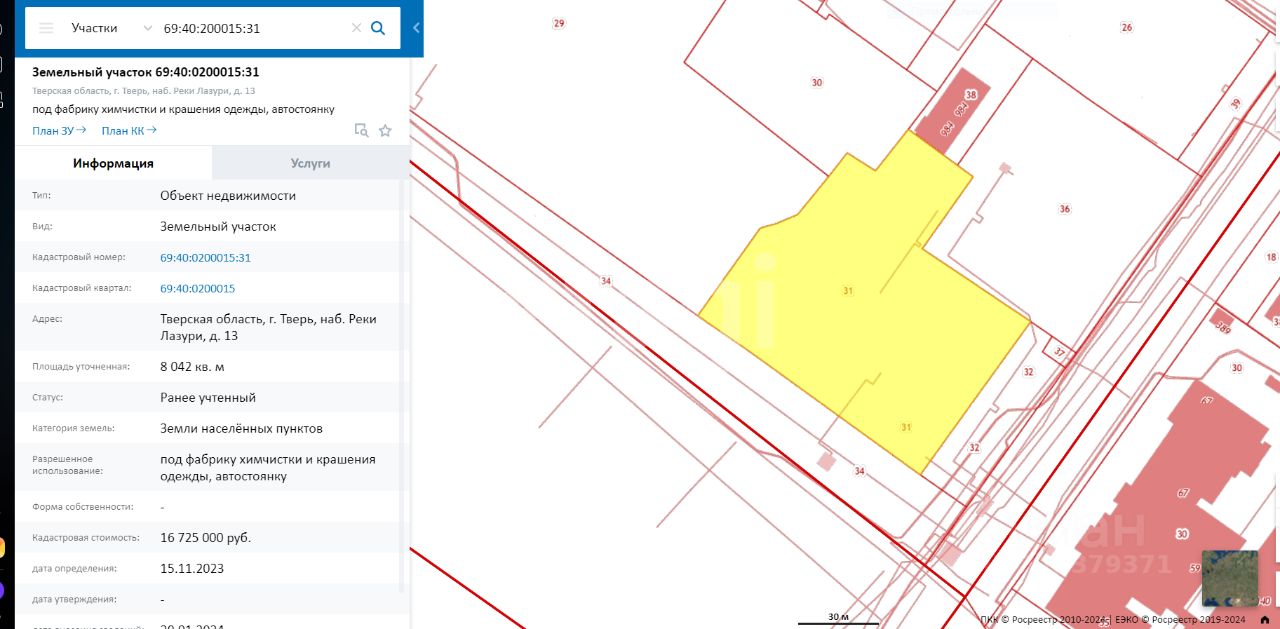Click cadastral number link 69:40:0200015:31
Image resolution: width=1280 pixels, height=629 pixels.
click(x=205, y=258)
